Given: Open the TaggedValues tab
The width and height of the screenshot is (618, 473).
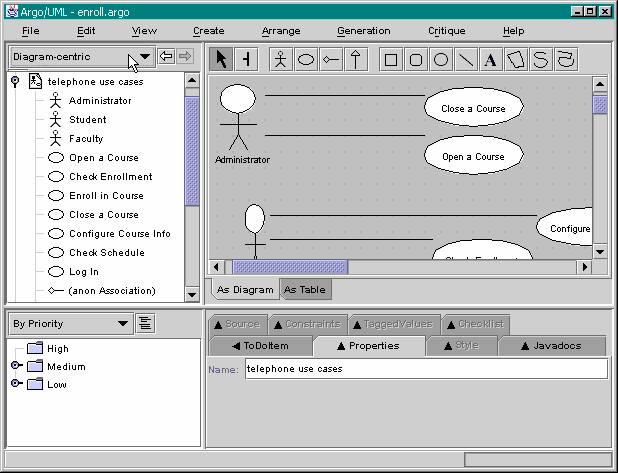Looking at the screenshot, I should click(394, 324).
